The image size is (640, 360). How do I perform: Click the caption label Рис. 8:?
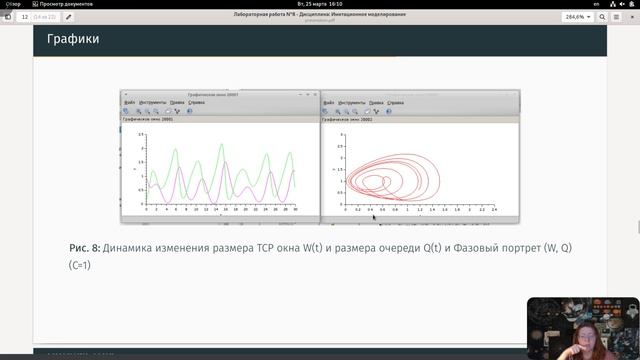(x=84, y=248)
